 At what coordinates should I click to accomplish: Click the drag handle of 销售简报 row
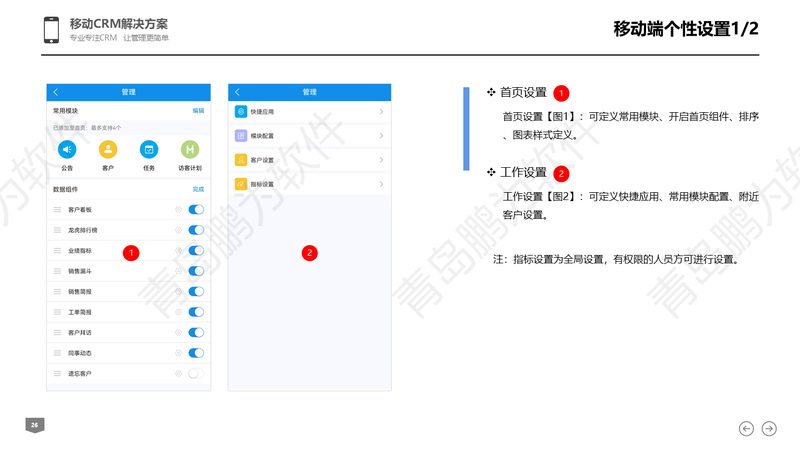(x=57, y=291)
